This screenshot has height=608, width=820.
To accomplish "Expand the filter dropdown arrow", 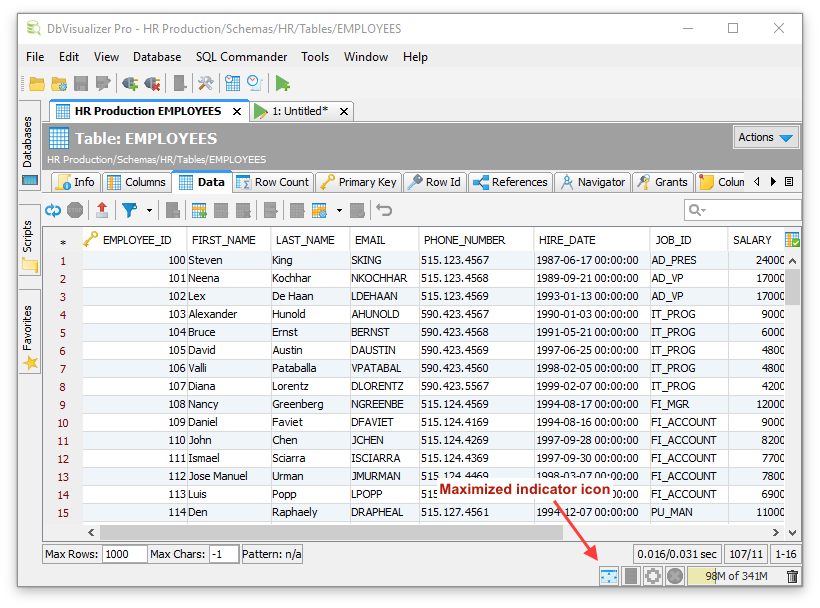I will 150,210.
